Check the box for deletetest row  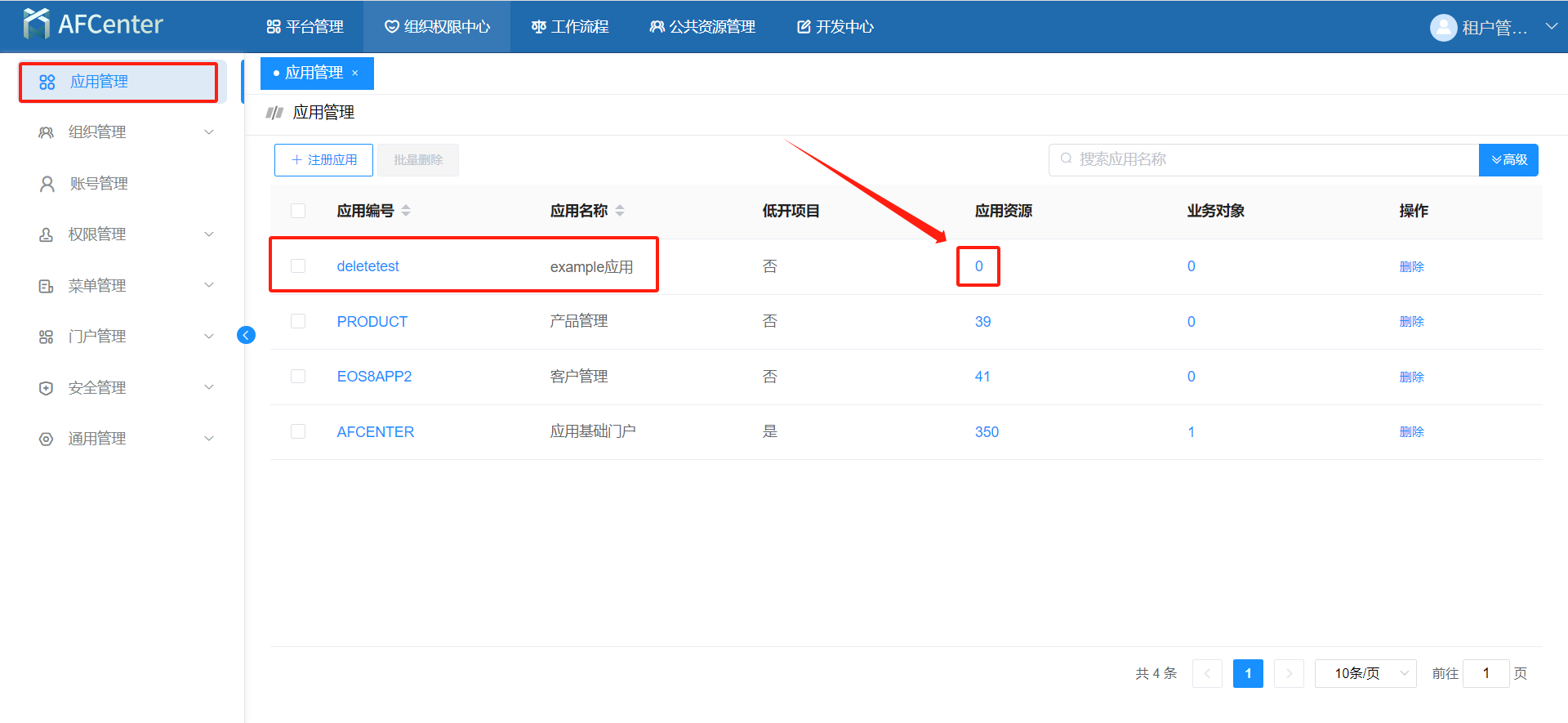click(298, 266)
